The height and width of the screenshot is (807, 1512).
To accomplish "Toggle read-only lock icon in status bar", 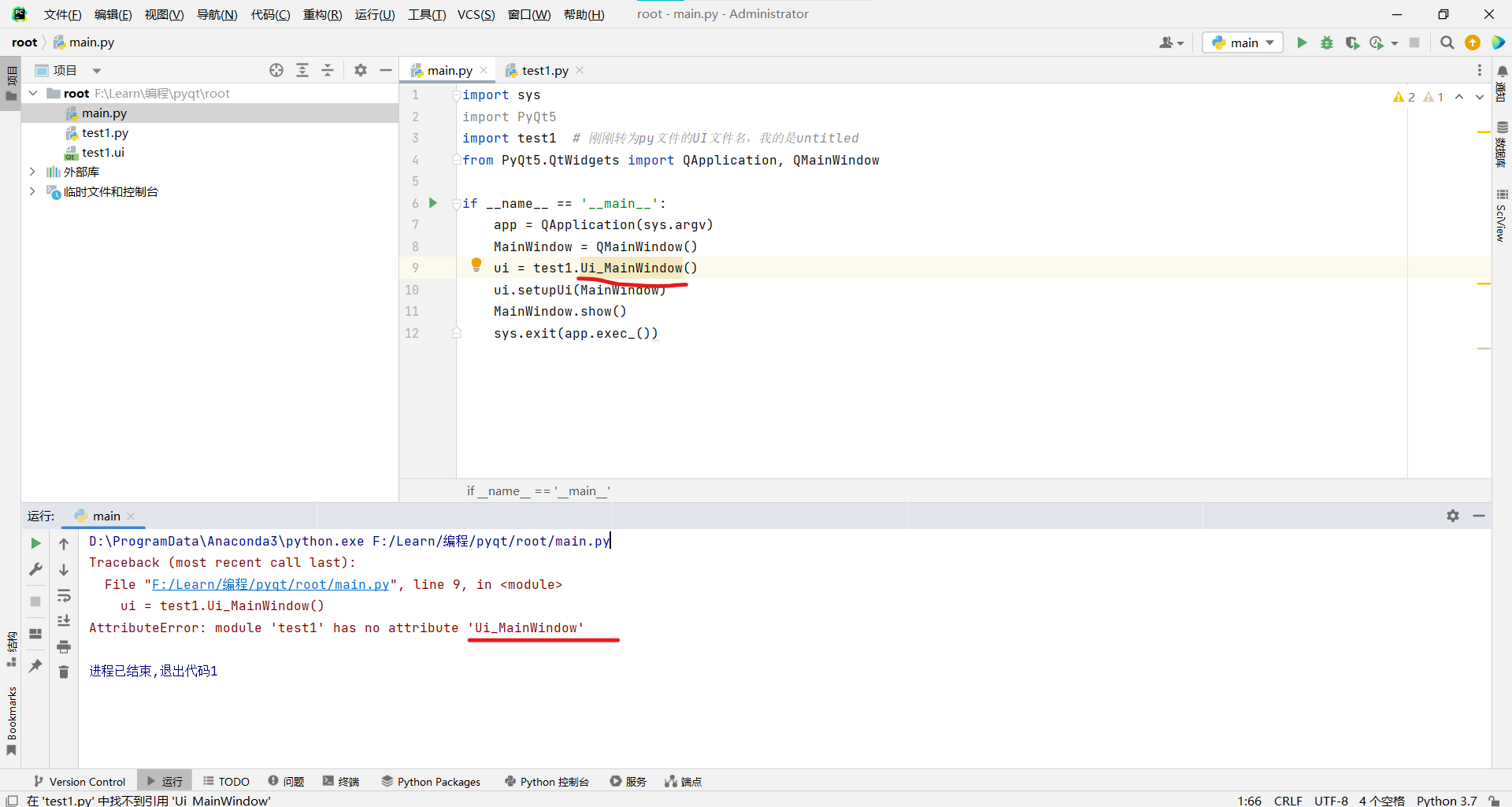I will (x=1494, y=801).
